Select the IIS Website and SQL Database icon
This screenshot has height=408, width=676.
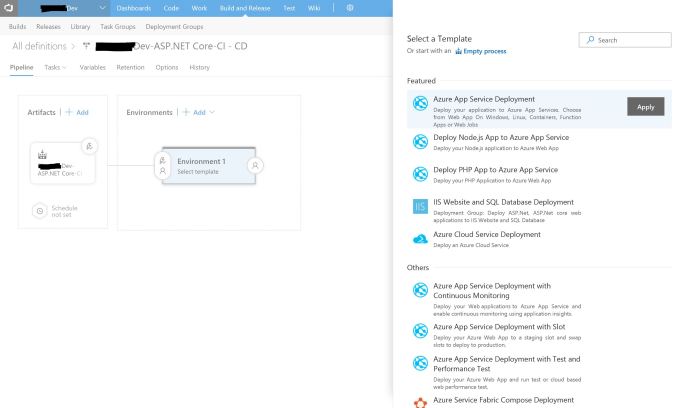point(421,207)
